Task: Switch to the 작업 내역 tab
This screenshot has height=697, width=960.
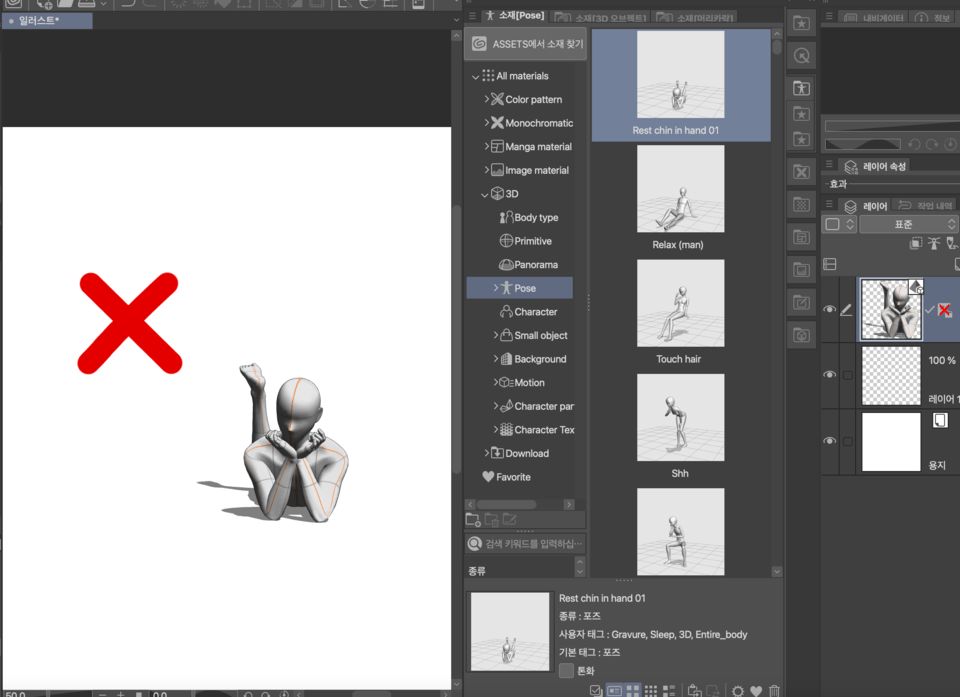Action: coord(926,204)
